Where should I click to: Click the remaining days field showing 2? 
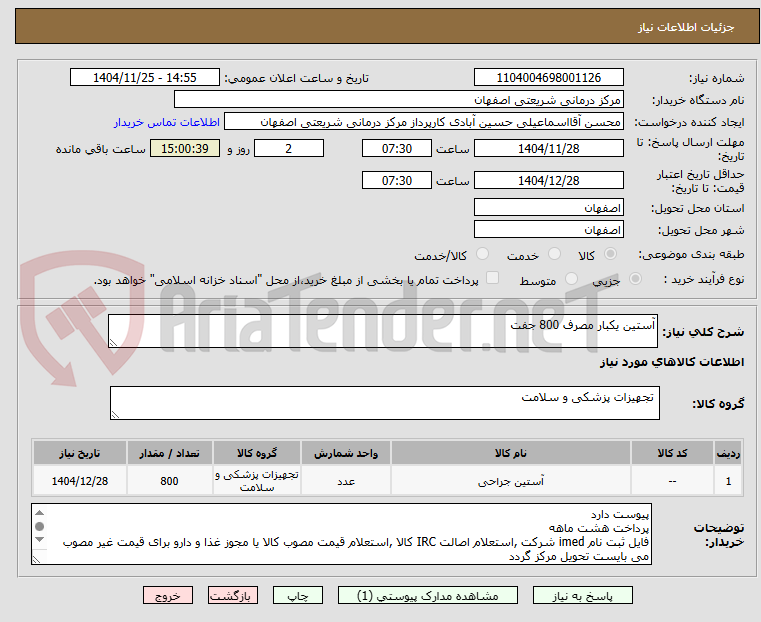(289, 148)
